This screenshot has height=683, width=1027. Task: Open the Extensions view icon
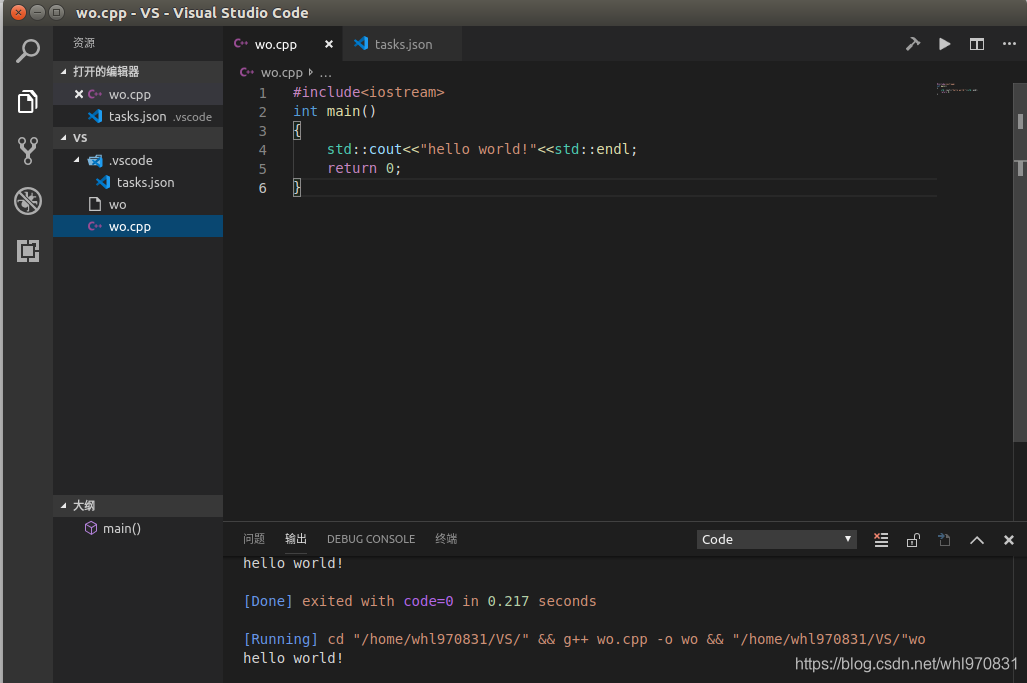(28, 251)
